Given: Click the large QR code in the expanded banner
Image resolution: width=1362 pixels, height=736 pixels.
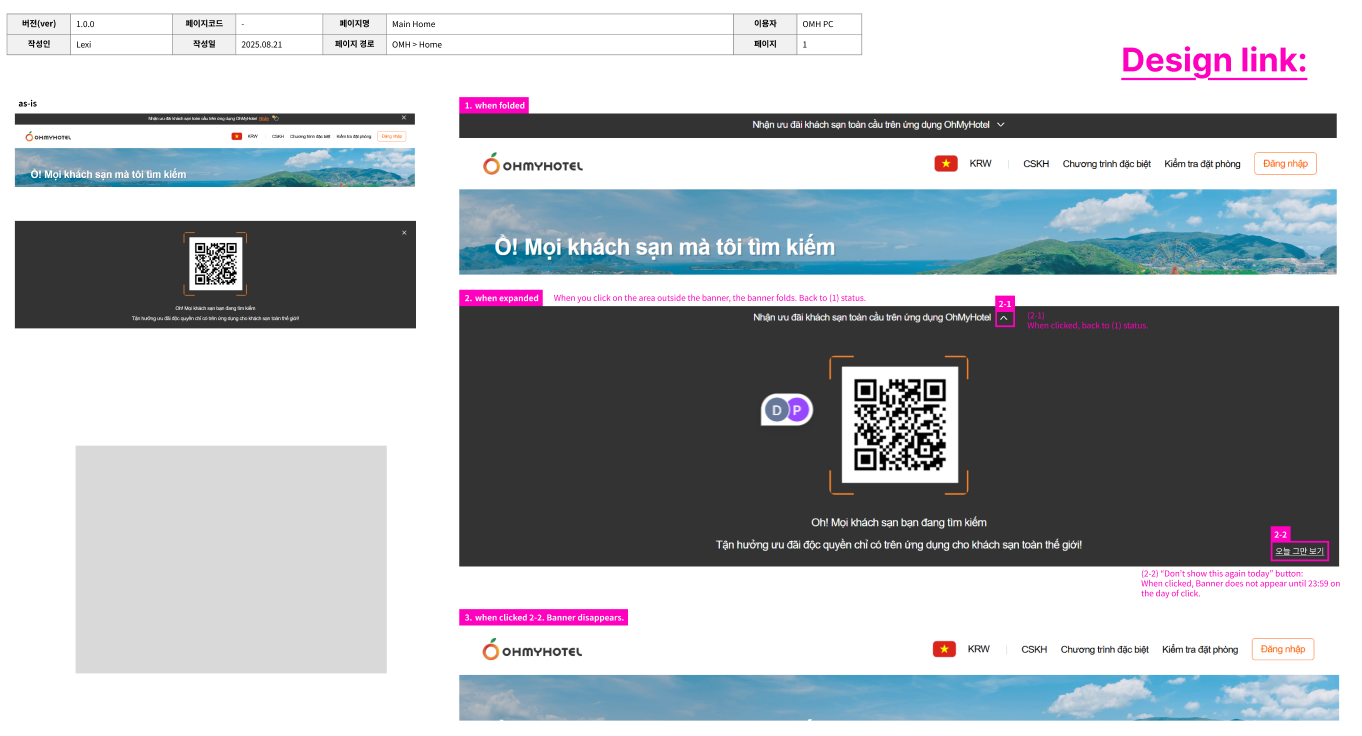Looking at the screenshot, I should (900, 425).
